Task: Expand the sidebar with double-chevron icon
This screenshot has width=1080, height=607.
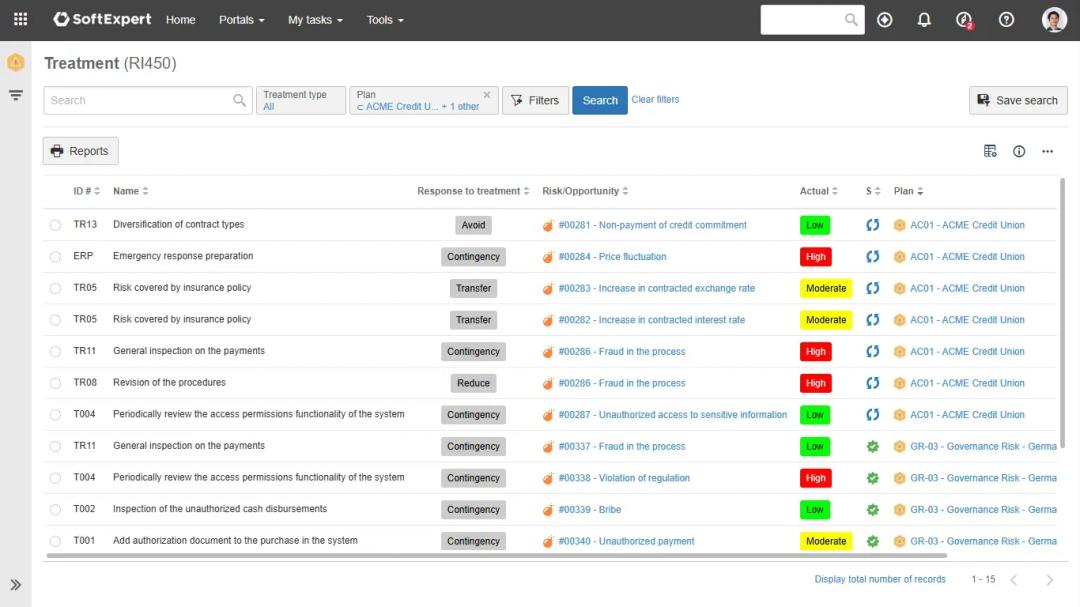Action: click(16, 585)
